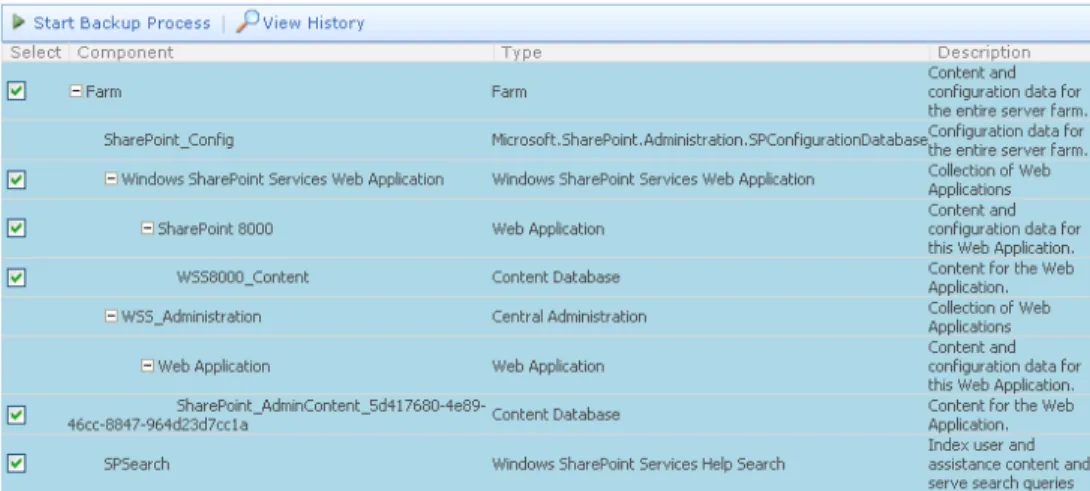Click the green Start Backup Process arrow icon
This screenshot has height=491, width=1090.
pyautogui.click(x=19, y=23)
